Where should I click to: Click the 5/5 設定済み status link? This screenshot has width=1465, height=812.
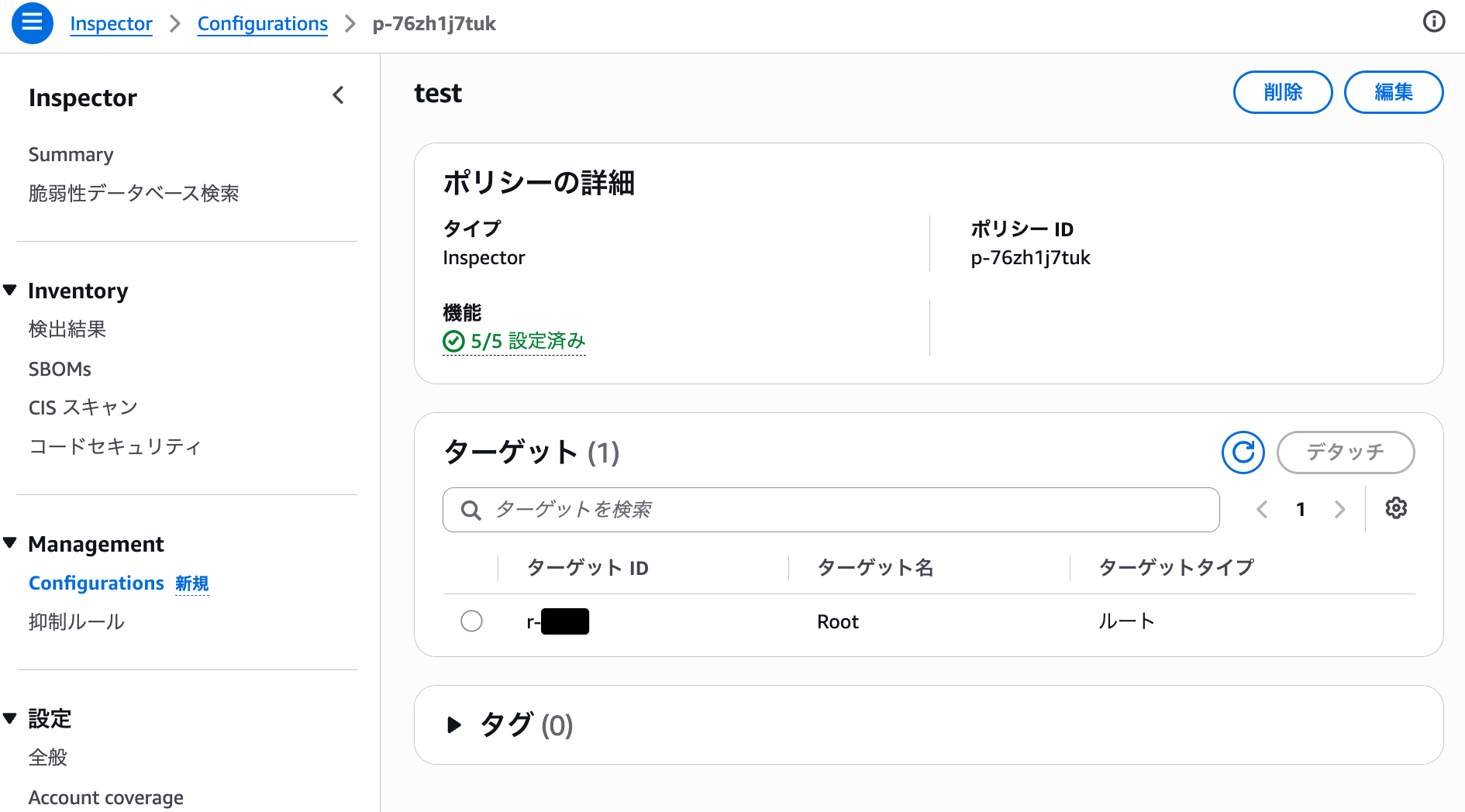click(514, 341)
